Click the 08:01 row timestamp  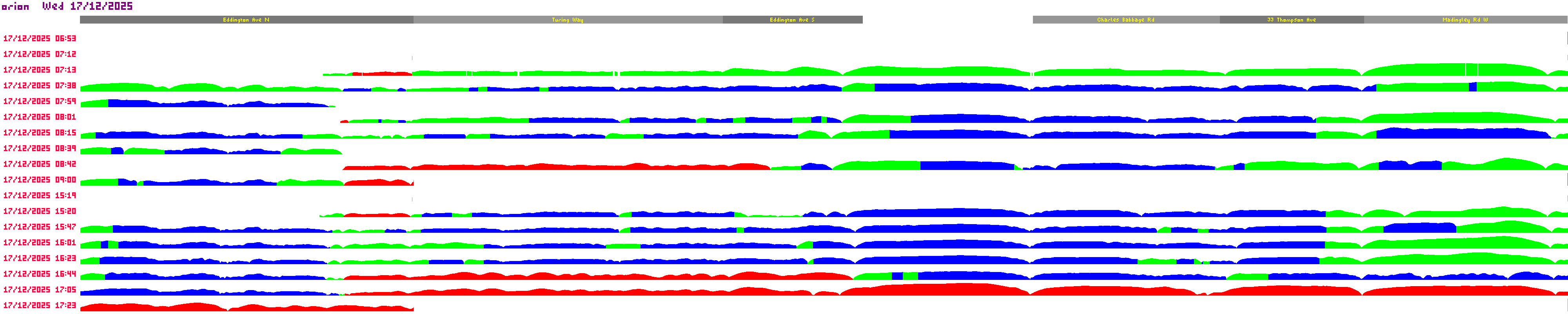[x=40, y=117]
